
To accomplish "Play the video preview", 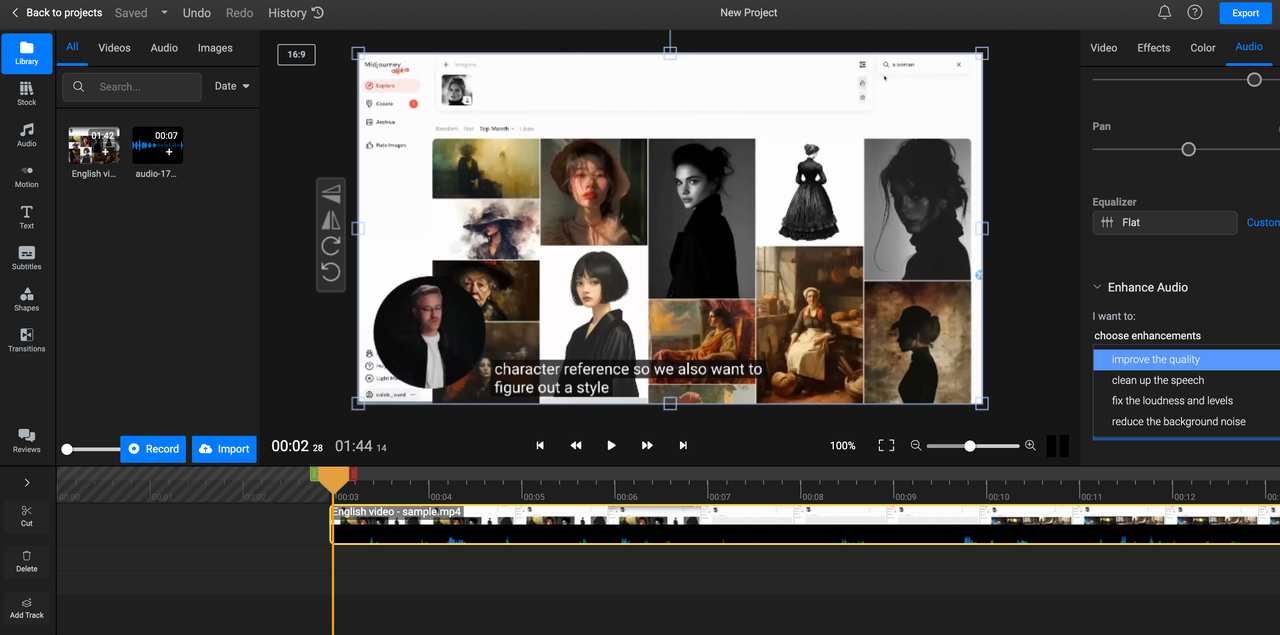I will tap(611, 445).
